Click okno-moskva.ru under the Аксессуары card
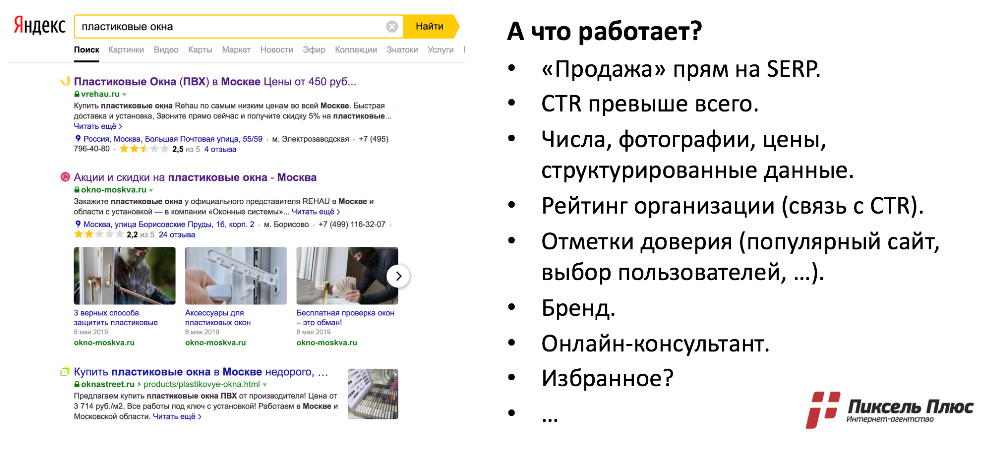Image resolution: width=990 pixels, height=457 pixels. [215, 343]
